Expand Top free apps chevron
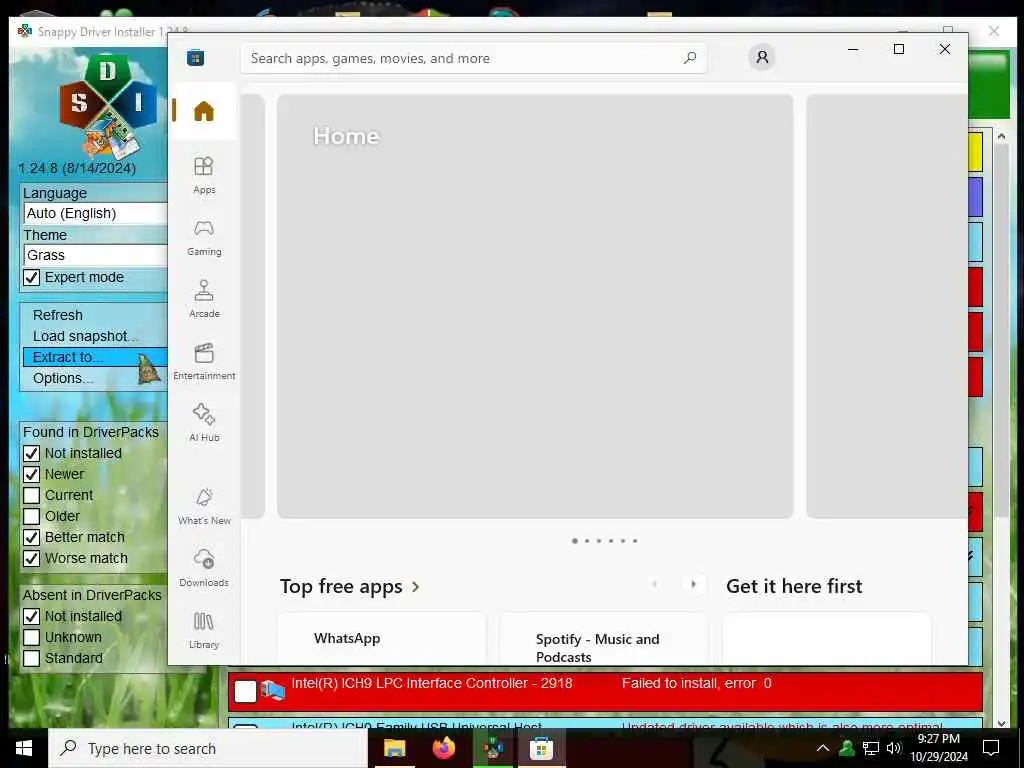Screen dimensions: 1024x768 point(416,587)
